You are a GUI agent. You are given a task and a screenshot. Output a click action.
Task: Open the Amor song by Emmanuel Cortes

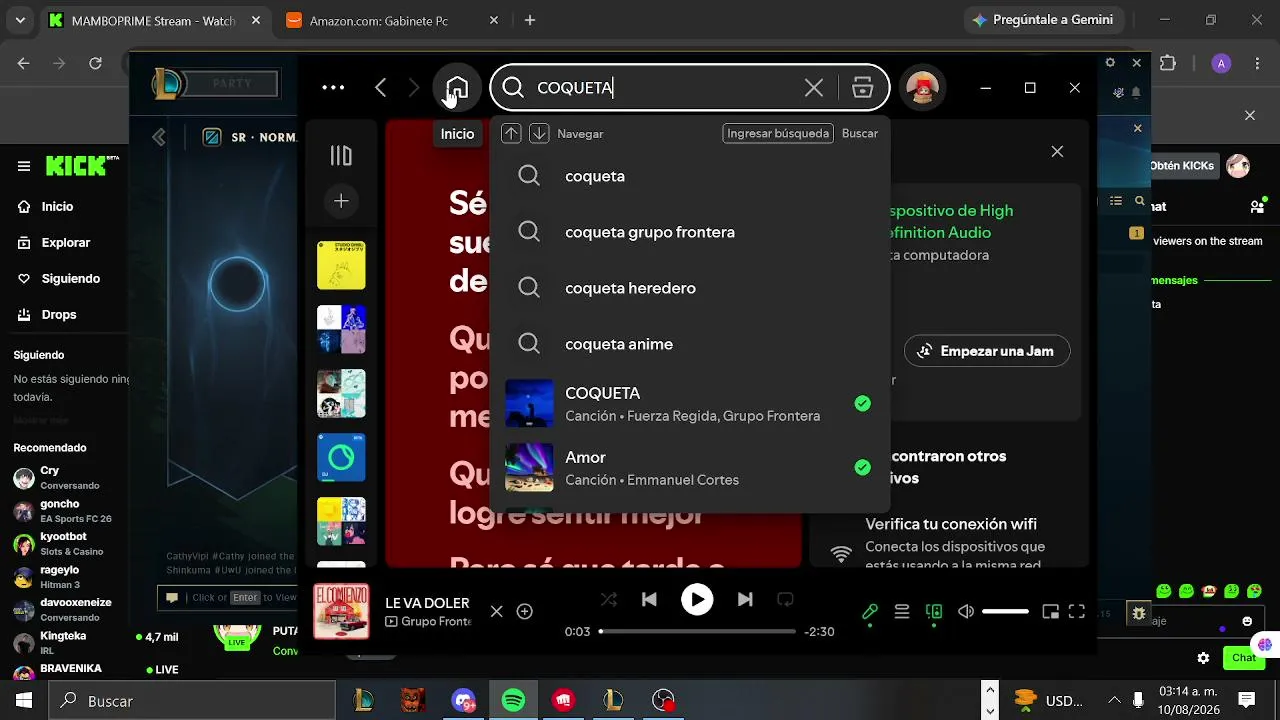[x=690, y=467]
